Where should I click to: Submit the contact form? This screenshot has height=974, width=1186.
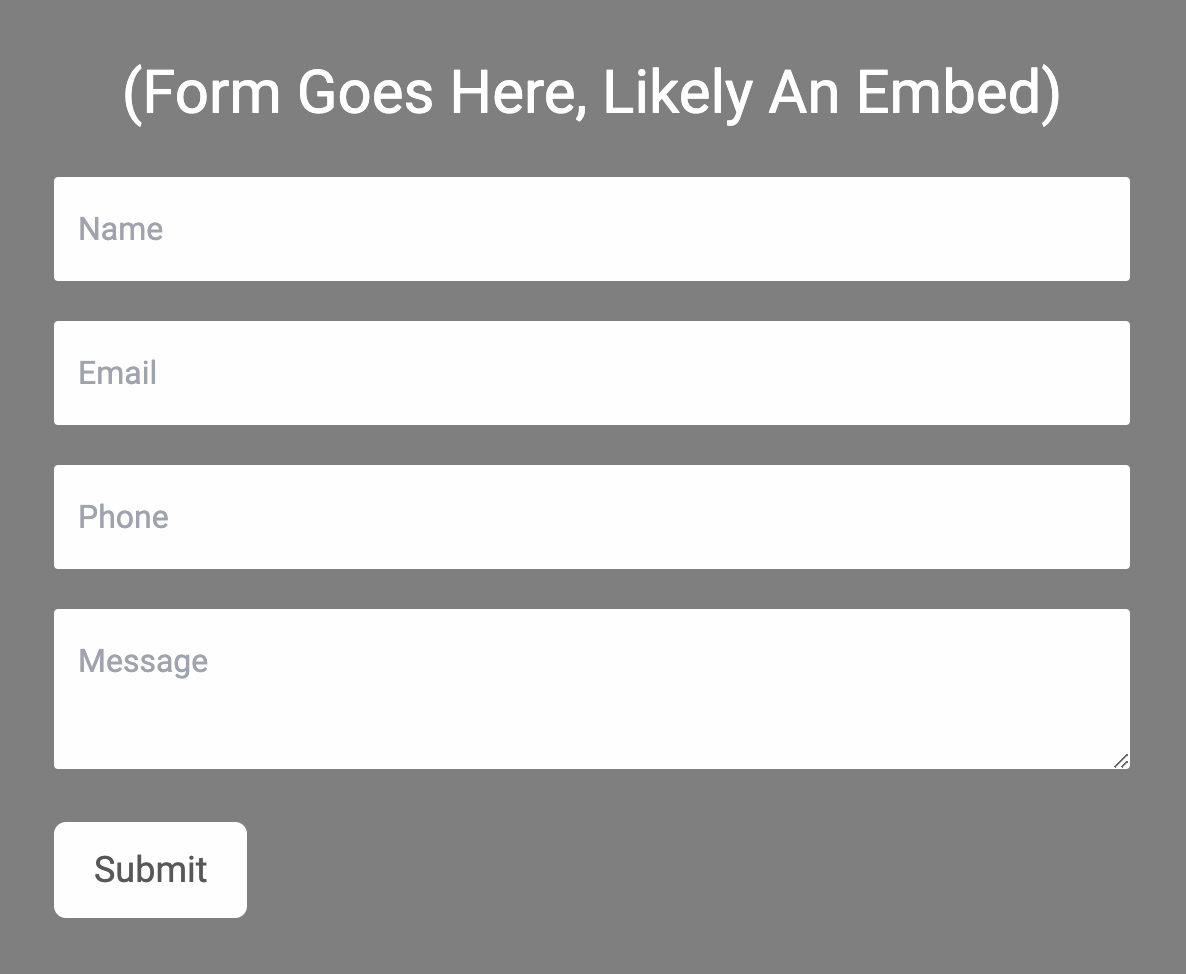coord(150,869)
